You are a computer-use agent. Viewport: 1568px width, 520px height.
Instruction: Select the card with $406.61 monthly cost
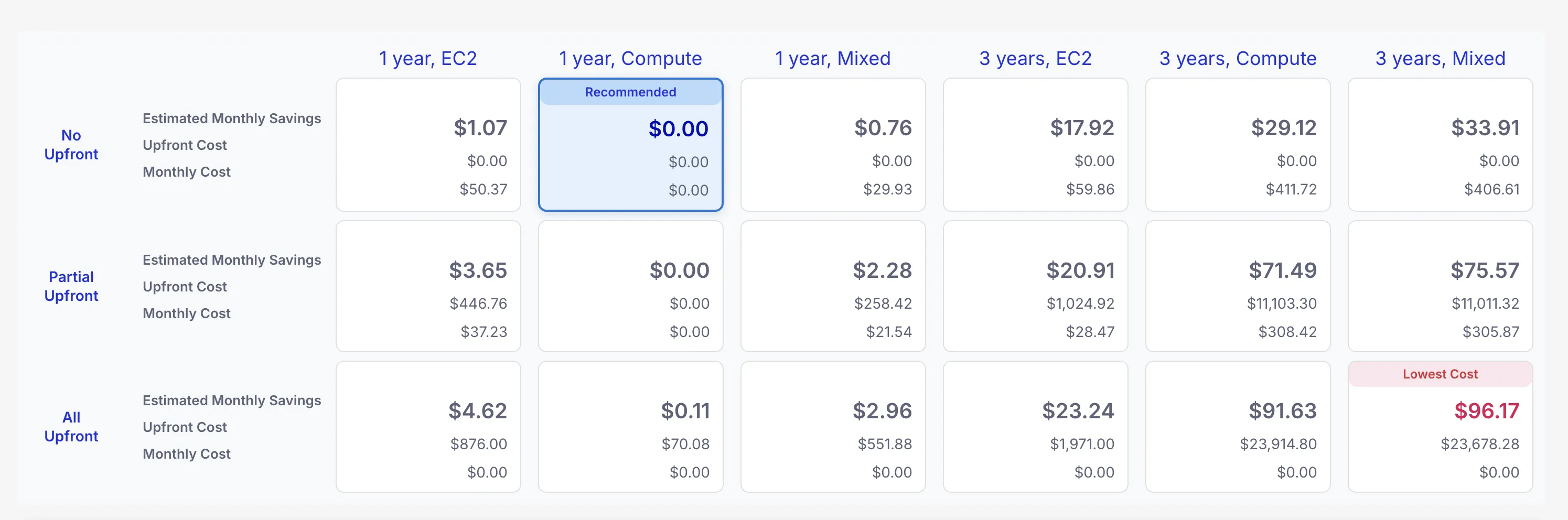[x=1440, y=145]
